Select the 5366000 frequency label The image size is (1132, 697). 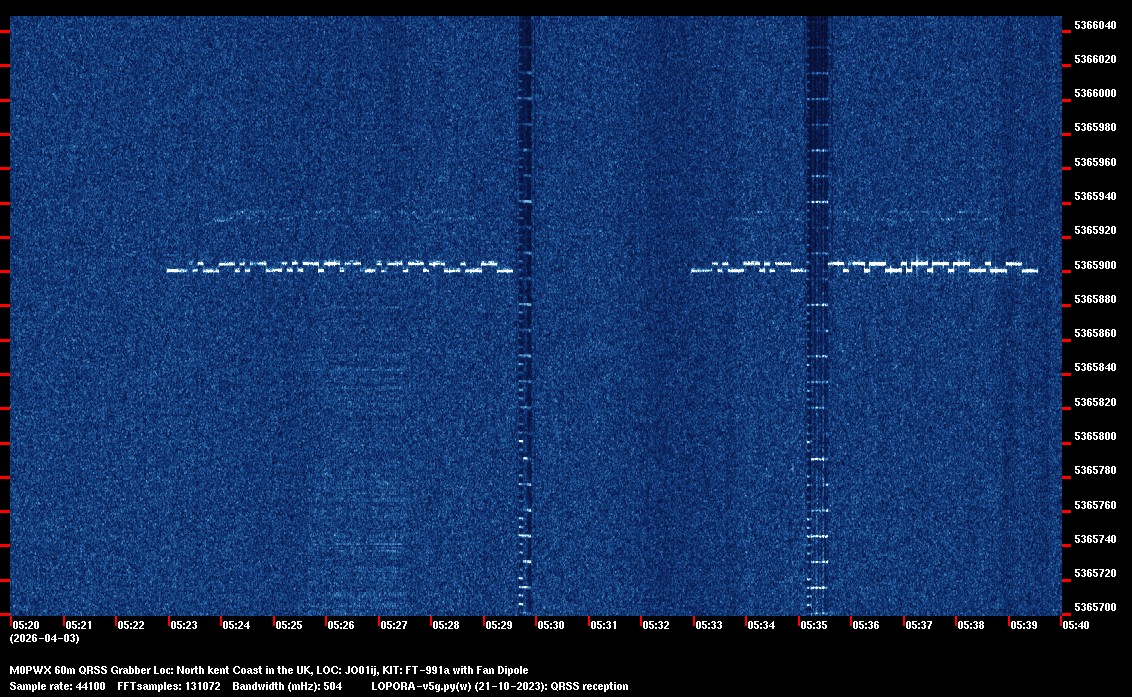(1095, 94)
